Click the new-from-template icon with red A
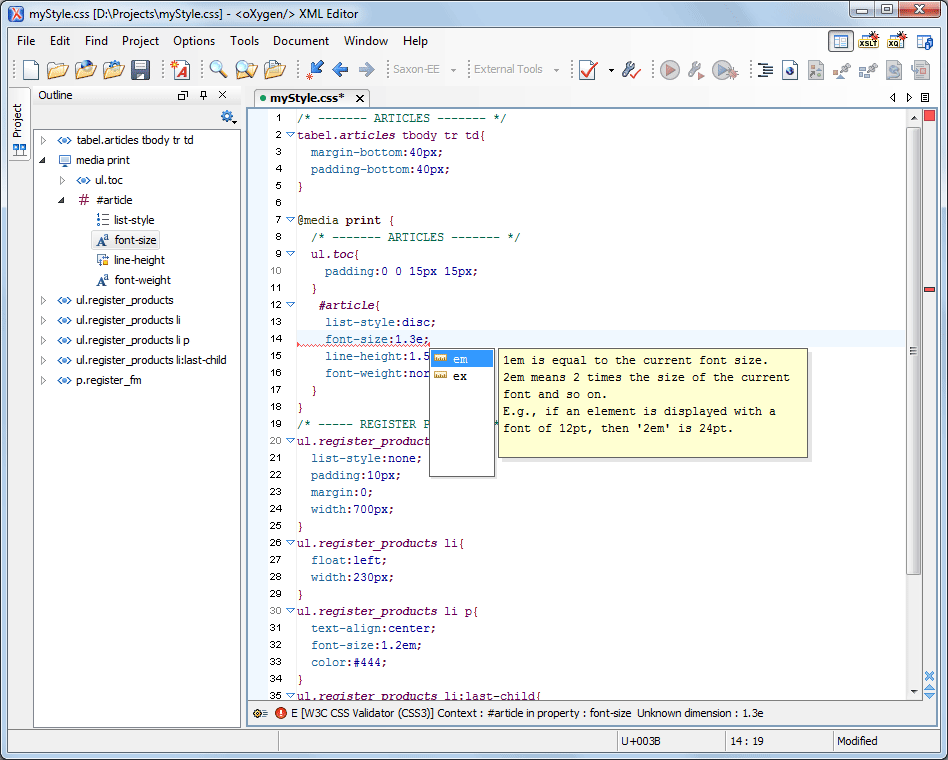 pos(180,70)
